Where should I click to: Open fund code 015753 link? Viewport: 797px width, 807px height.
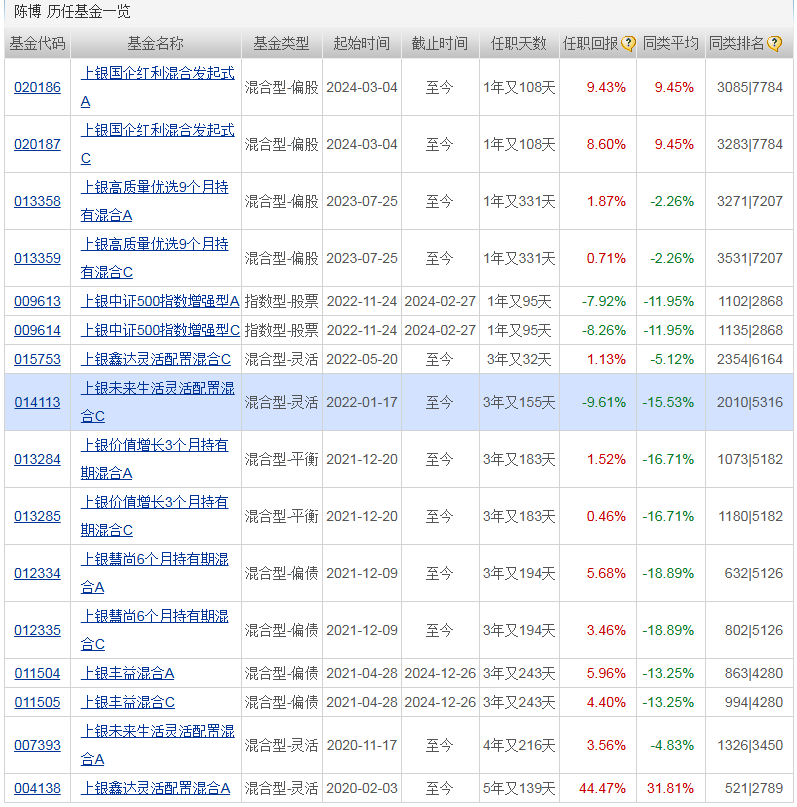(x=37, y=360)
